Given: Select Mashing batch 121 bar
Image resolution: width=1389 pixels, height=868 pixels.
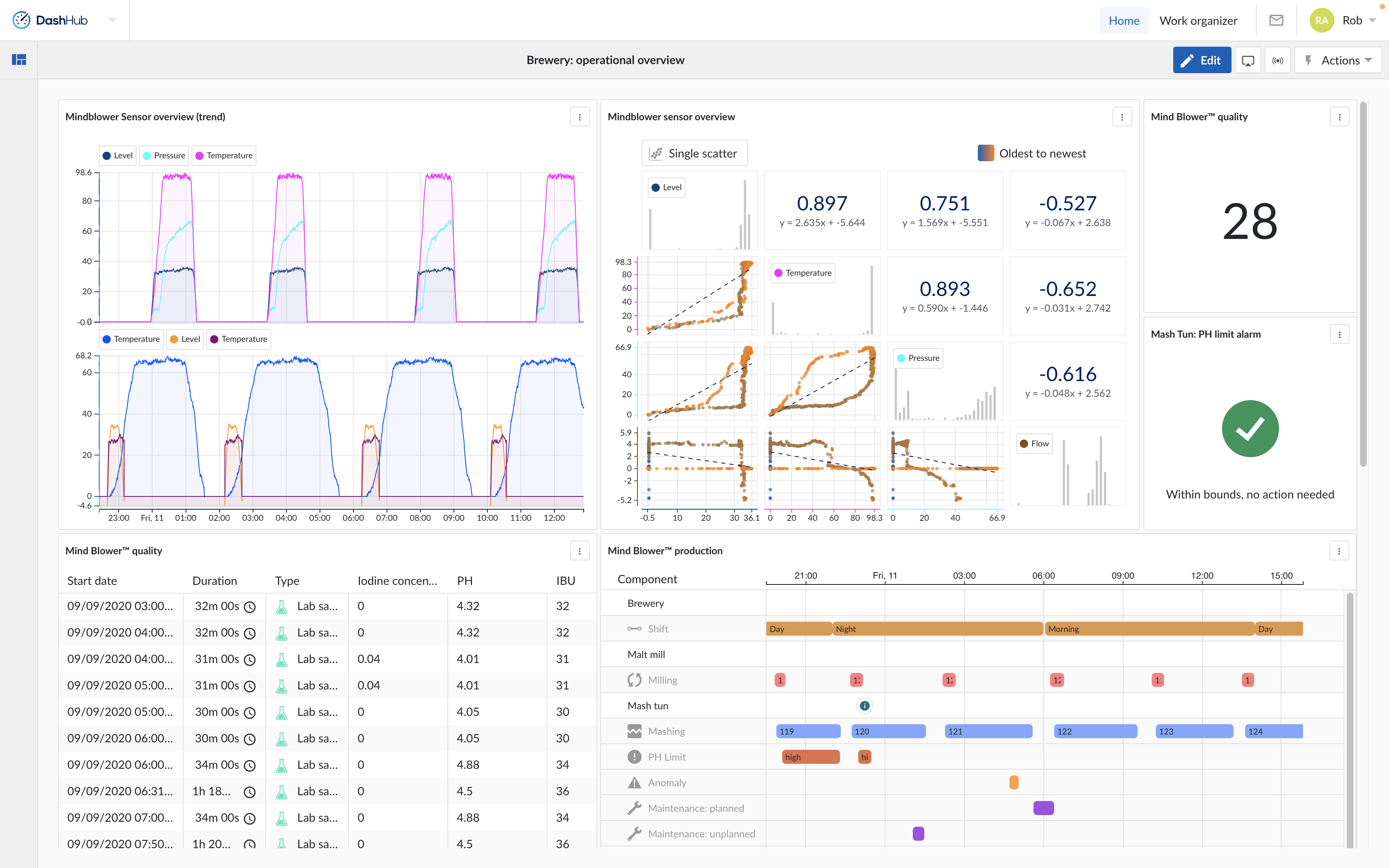Looking at the screenshot, I should pyautogui.click(x=988, y=731).
